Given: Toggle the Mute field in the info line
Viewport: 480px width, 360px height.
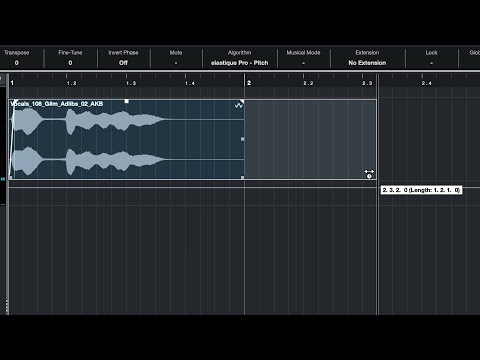Looking at the screenshot, I should (176, 63).
